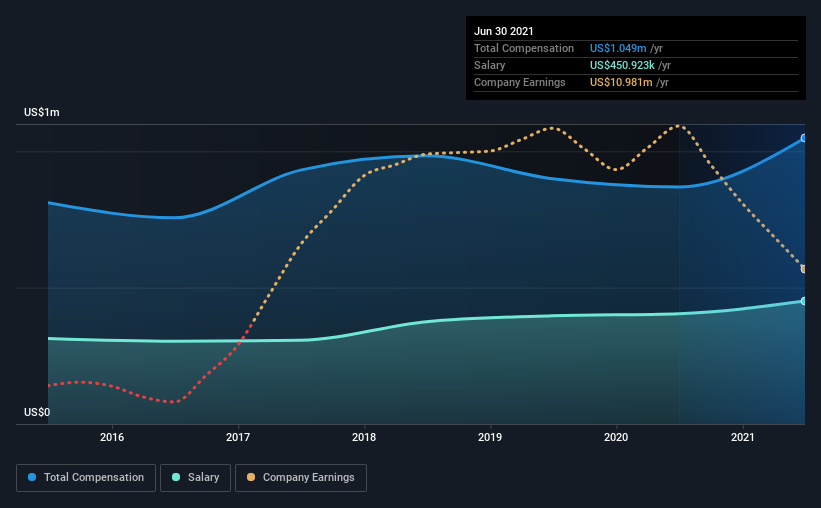Click the US$10.981m company earnings value
This screenshot has height=508, width=821.
pos(621,82)
